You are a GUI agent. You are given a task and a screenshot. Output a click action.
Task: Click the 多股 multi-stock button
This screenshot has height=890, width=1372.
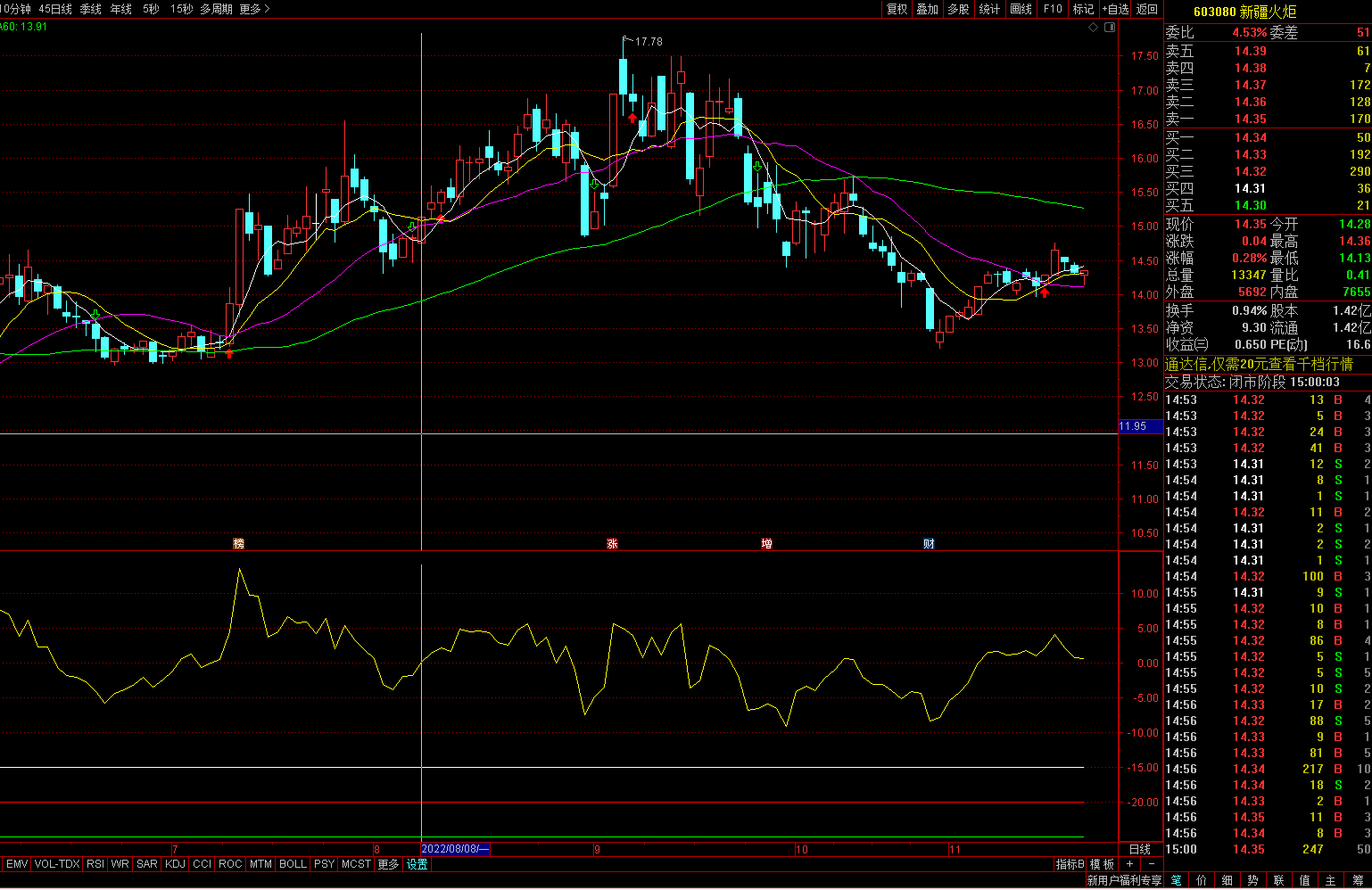pyautogui.click(x=958, y=9)
